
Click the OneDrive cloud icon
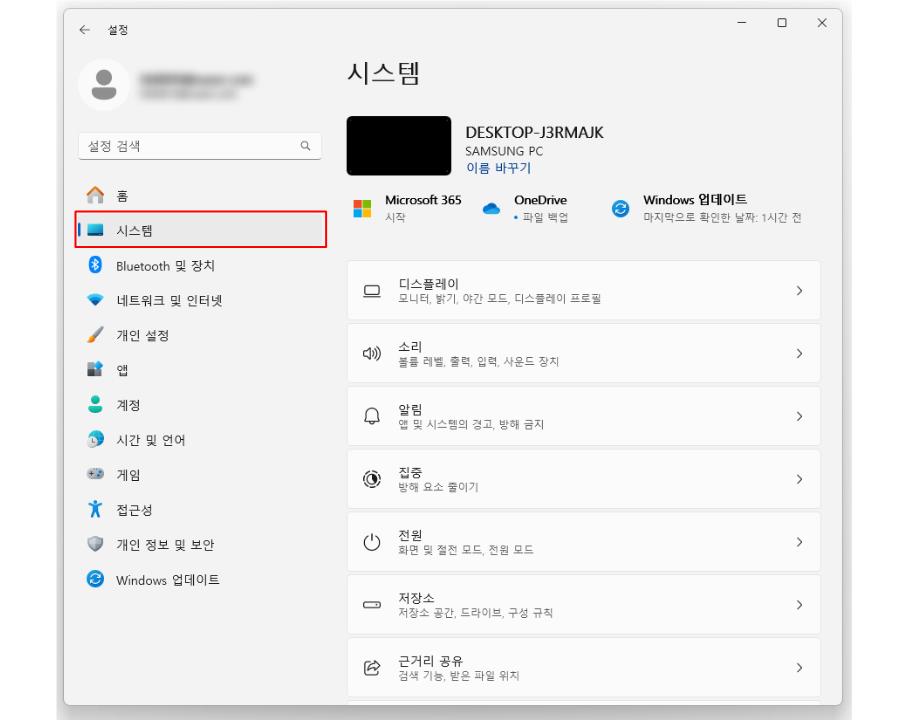pos(491,207)
